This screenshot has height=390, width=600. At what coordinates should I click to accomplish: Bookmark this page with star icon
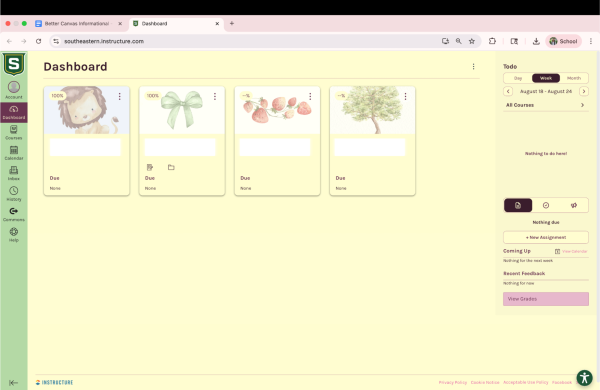coord(472,41)
